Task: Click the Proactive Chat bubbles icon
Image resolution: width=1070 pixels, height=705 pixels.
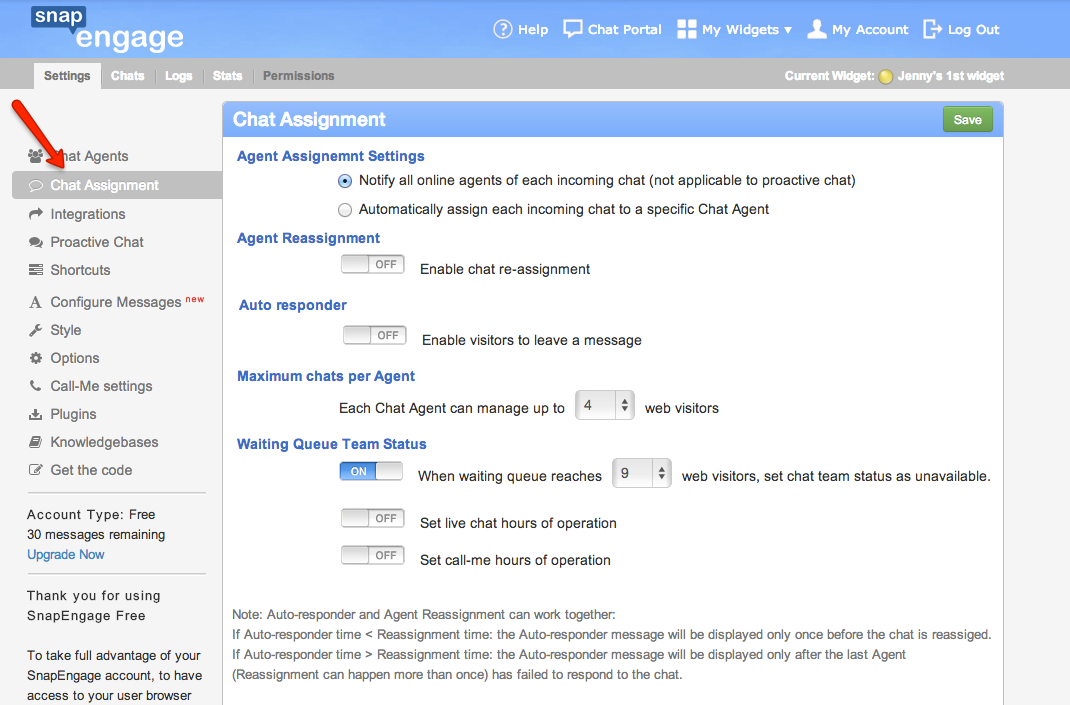Action: [x=35, y=242]
